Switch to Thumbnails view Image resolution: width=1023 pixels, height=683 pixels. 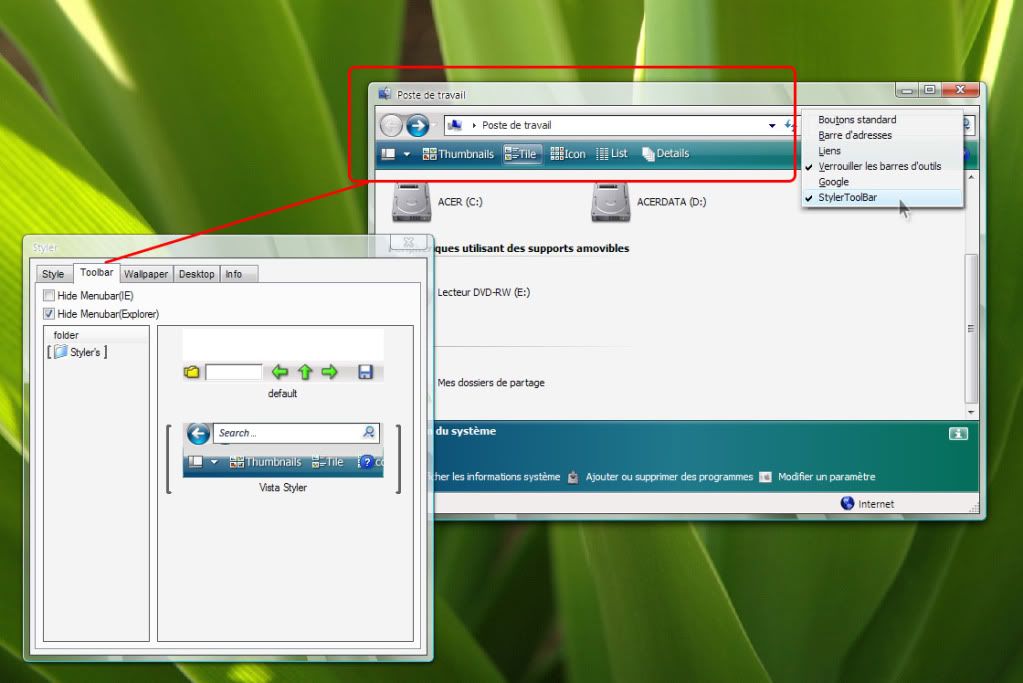tap(458, 154)
